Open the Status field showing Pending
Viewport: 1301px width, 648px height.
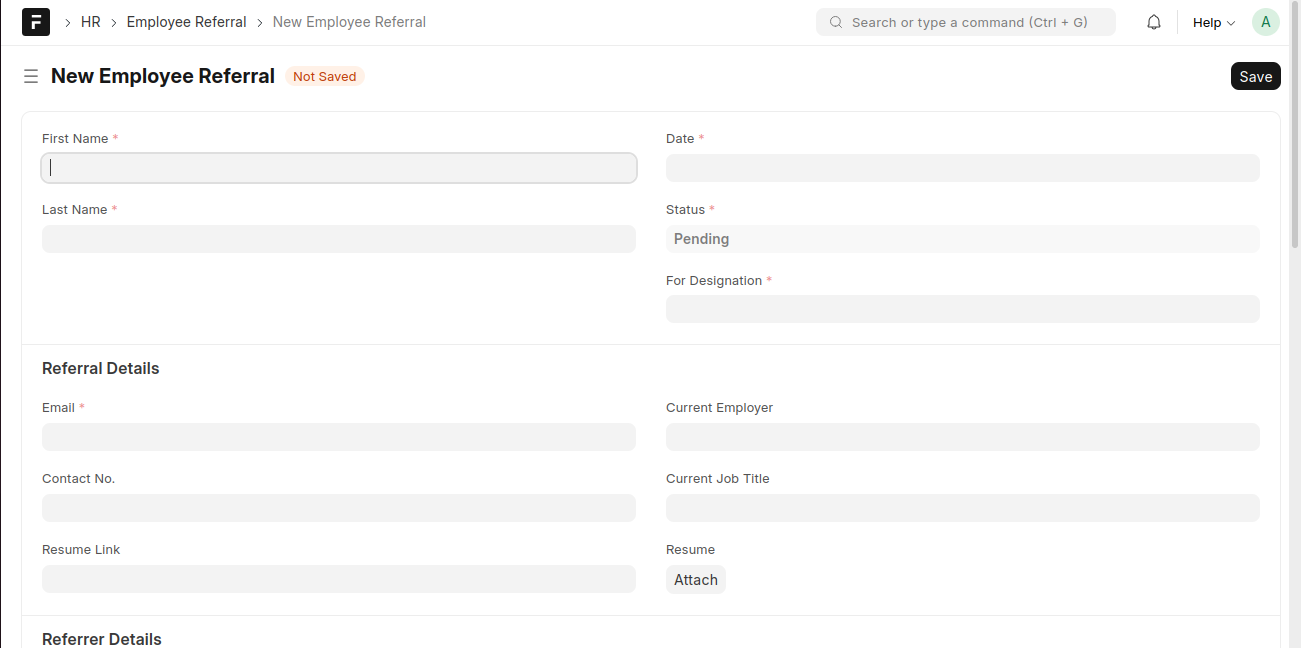(962, 238)
